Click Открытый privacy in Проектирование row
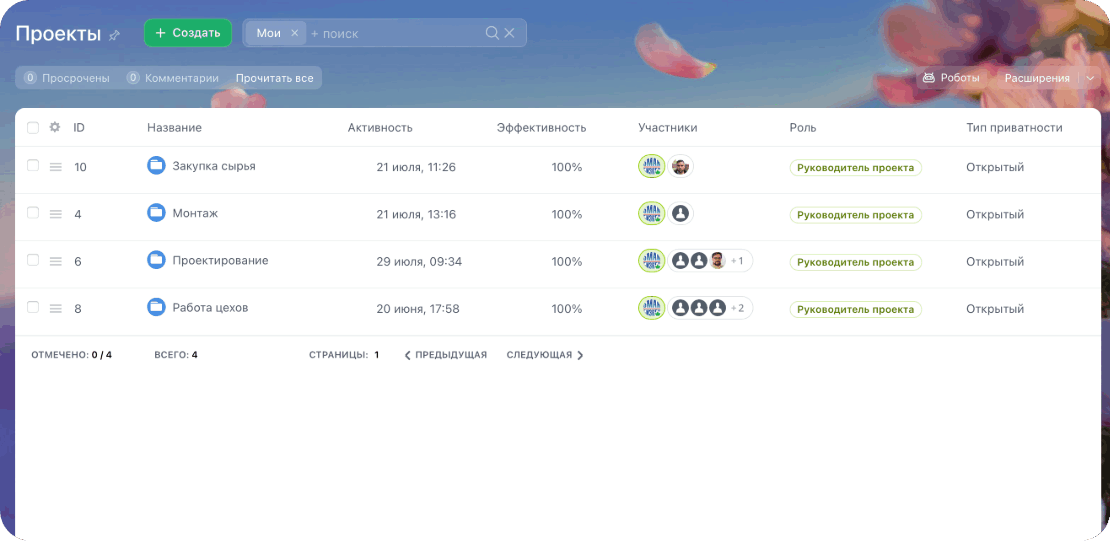The height and width of the screenshot is (541, 1110). point(995,262)
